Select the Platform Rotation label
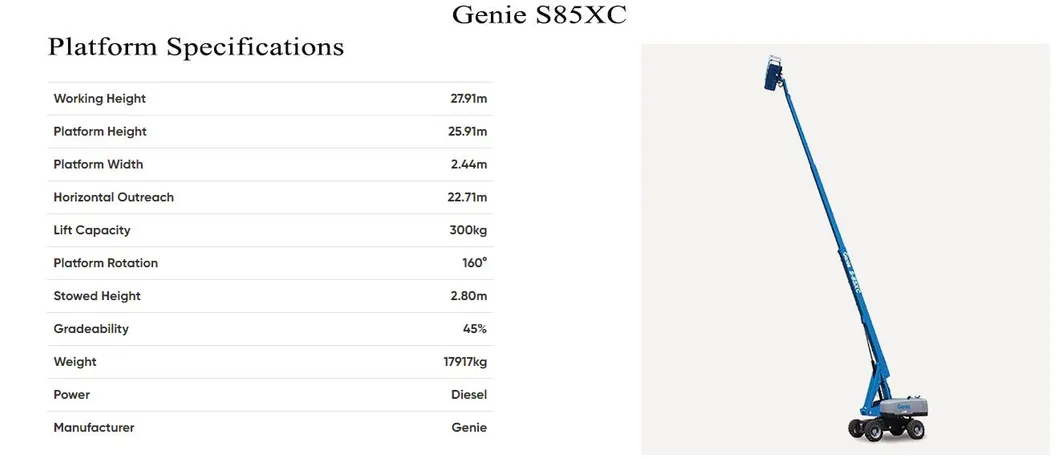The height and width of the screenshot is (459, 1058). tap(105, 264)
